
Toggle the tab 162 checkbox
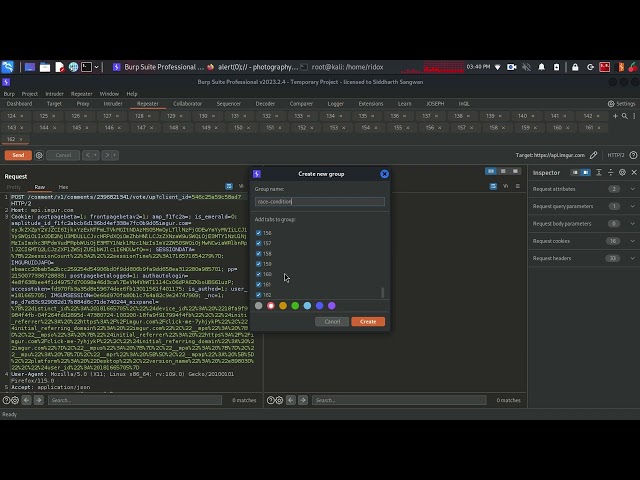[x=258, y=295]
